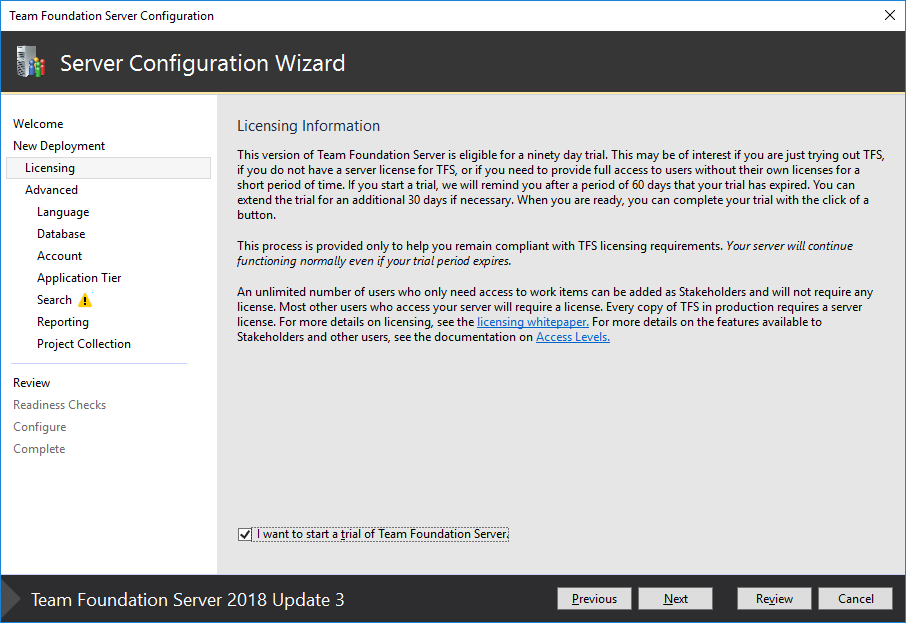Viewport: 906px width, 623px height.
Task: Go back with the Previous button
Action: tap(594, 599)
